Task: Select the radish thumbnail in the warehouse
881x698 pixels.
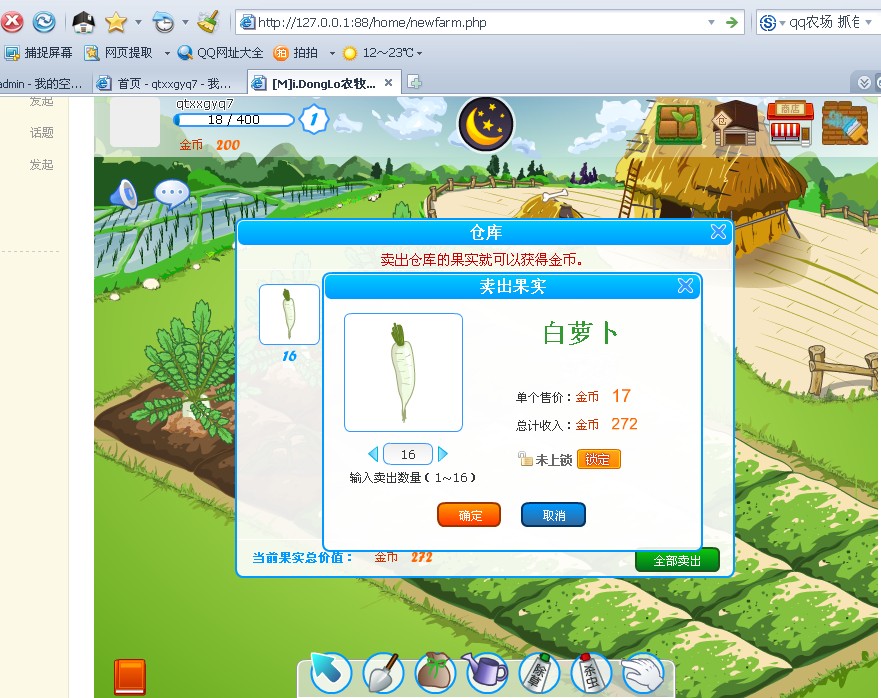Action: point(289,314)
